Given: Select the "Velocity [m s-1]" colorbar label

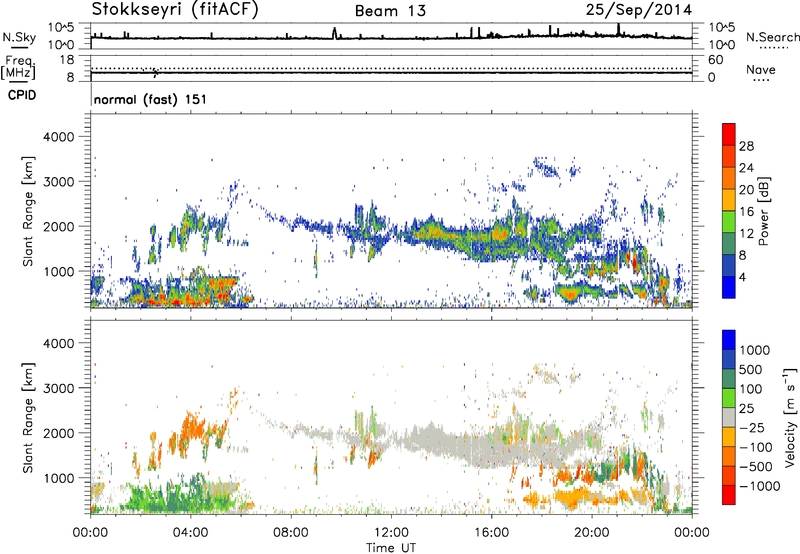Looking at the screenshot, I should pyautogui.click(x=790, y=417).
